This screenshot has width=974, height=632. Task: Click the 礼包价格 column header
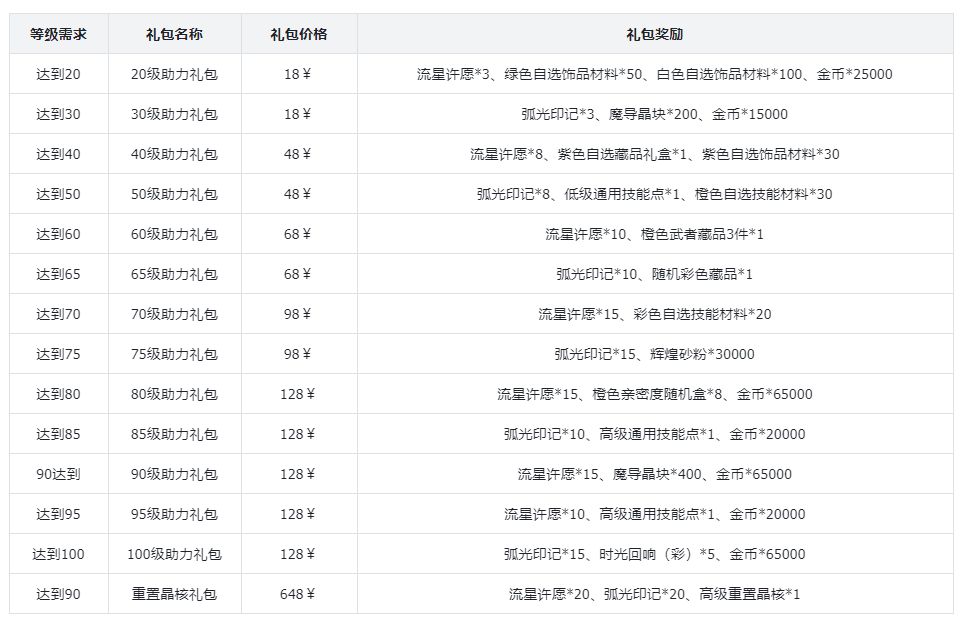(299, 34)
